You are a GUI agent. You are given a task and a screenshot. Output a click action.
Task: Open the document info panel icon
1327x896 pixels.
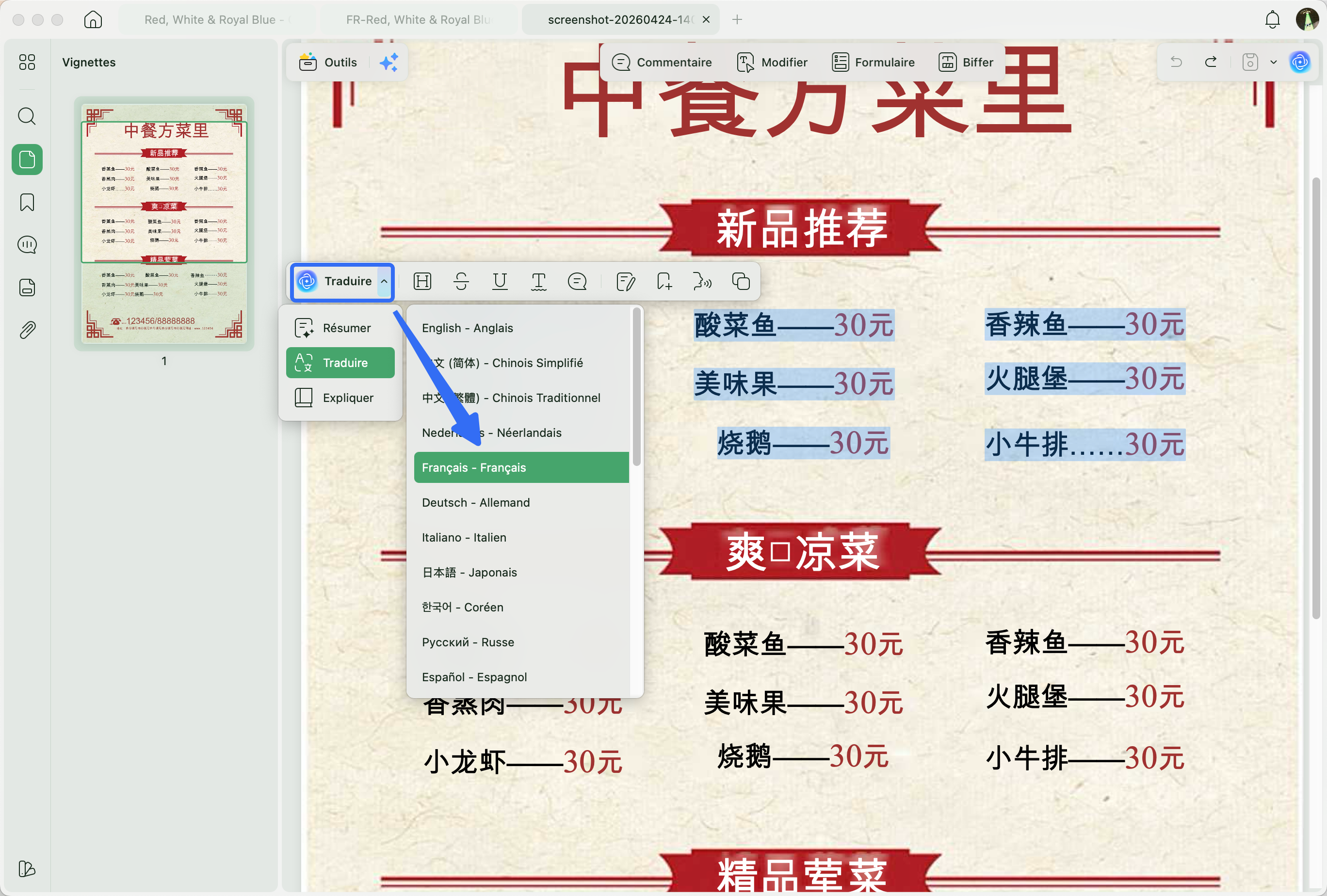pos(27,287)
